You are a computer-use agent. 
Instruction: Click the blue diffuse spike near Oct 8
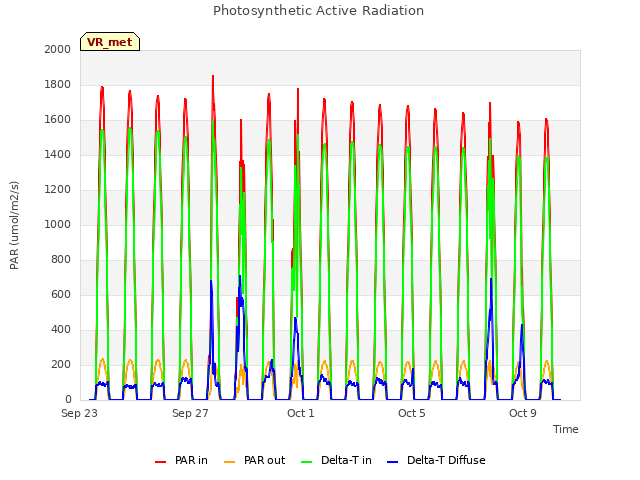491,280
